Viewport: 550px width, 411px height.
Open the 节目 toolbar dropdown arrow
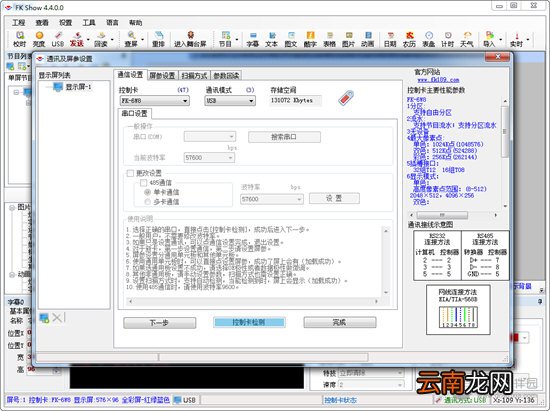click(x=237, y=39)
